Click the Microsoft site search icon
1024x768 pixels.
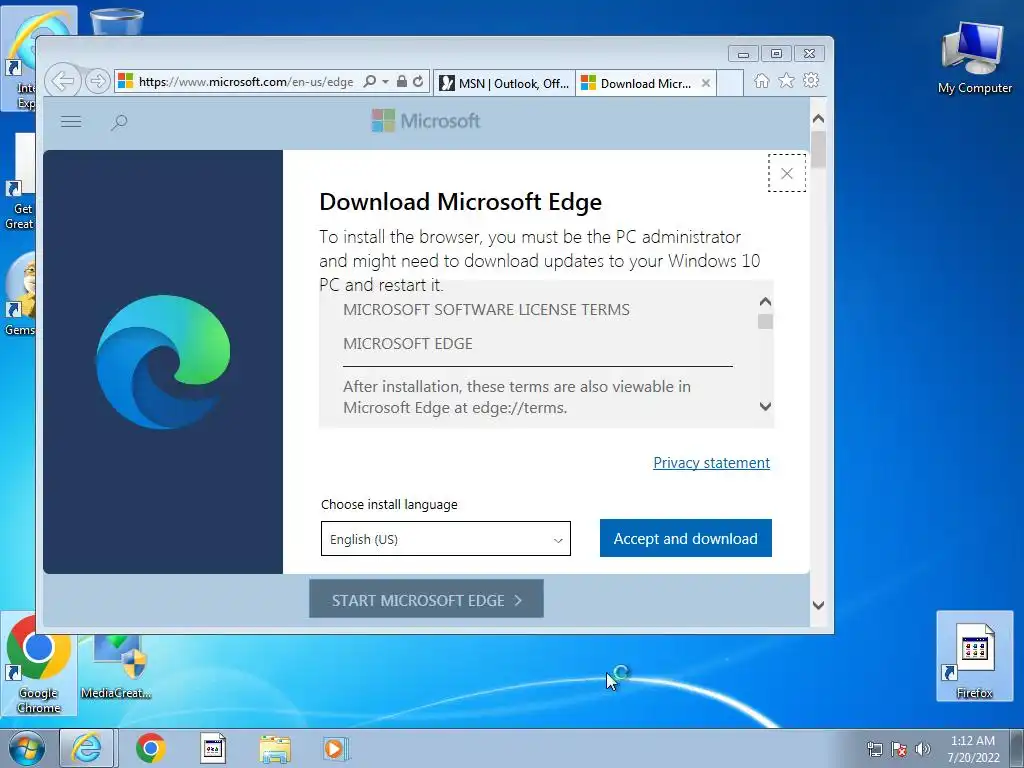(x=119, y=122)
